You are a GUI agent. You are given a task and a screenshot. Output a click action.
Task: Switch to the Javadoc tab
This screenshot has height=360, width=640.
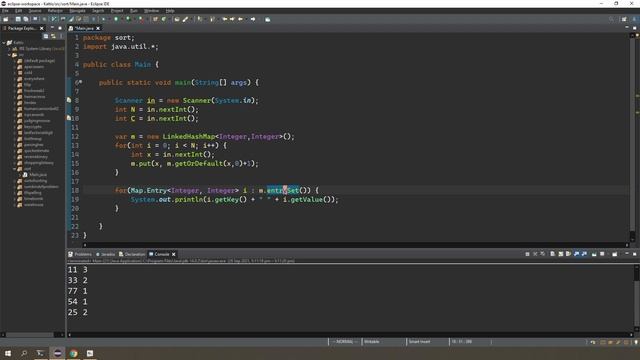[x=106, y=254]
